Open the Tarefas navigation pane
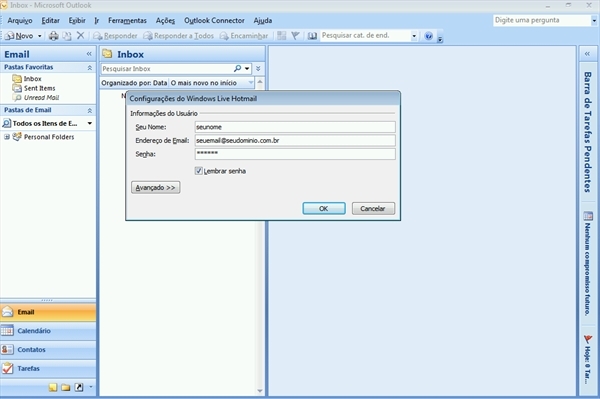Screen dimensions: 600x399 tap(48, 368)
